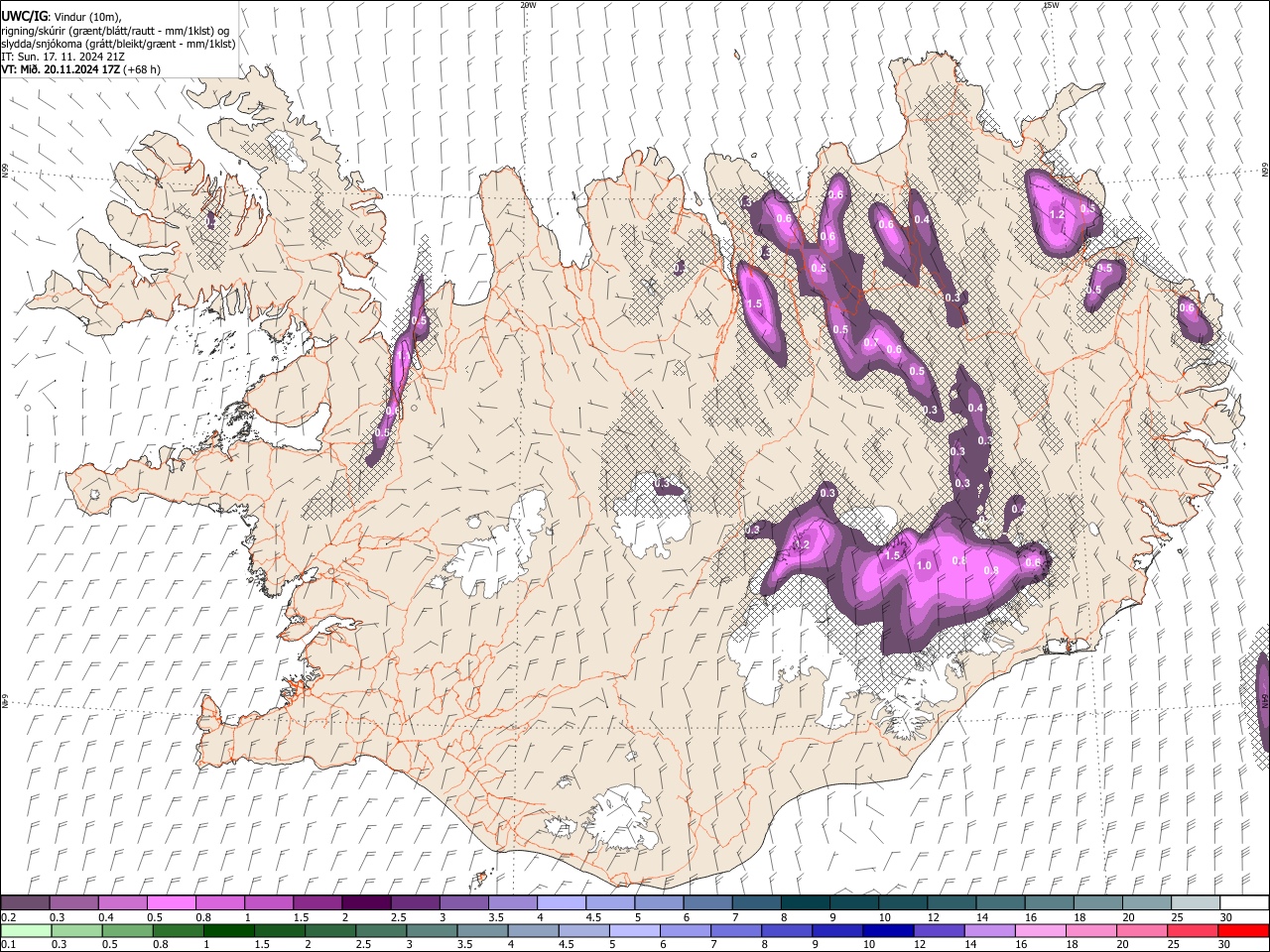Pick the darkest purple 2 swatch in snow scale

click(x=366, y=902)
